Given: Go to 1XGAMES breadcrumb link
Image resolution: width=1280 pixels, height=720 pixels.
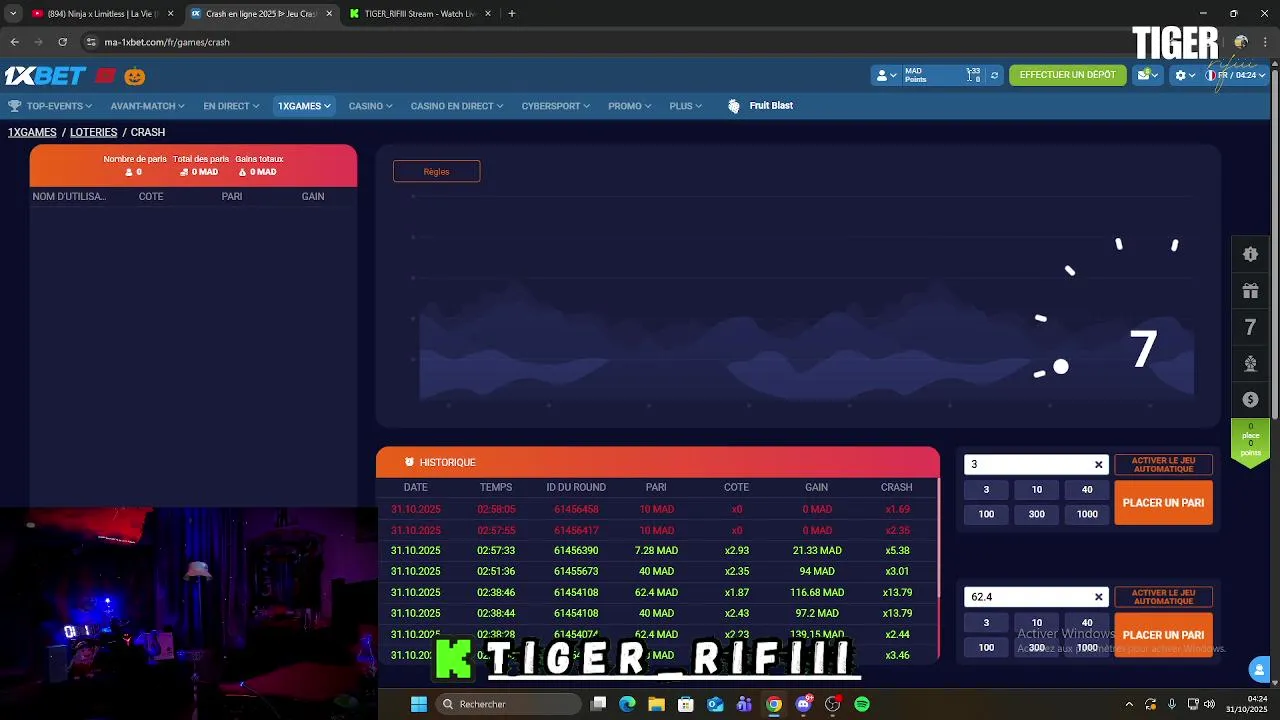Looking at the screenshot, I should [32, 132].
